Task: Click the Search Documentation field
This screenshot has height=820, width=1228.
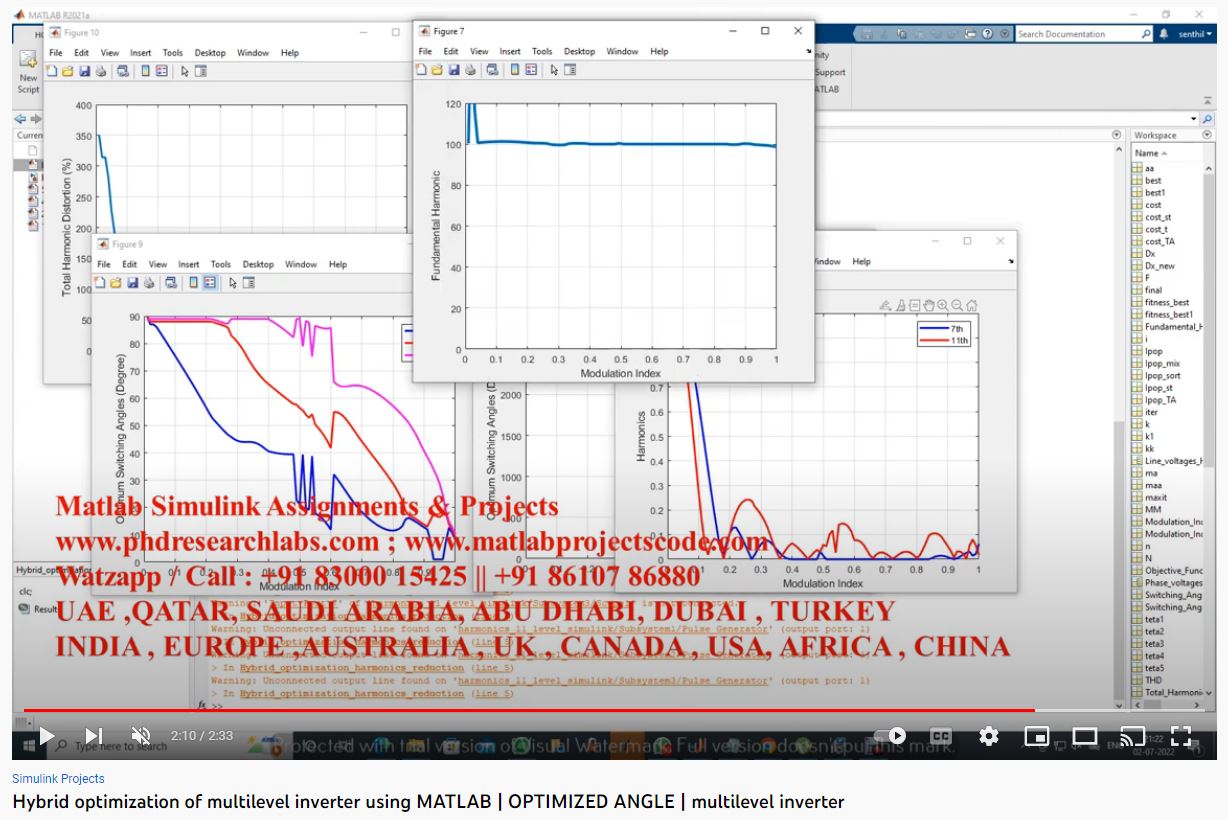Action: pyautogui.click(x=1078, y=34)
